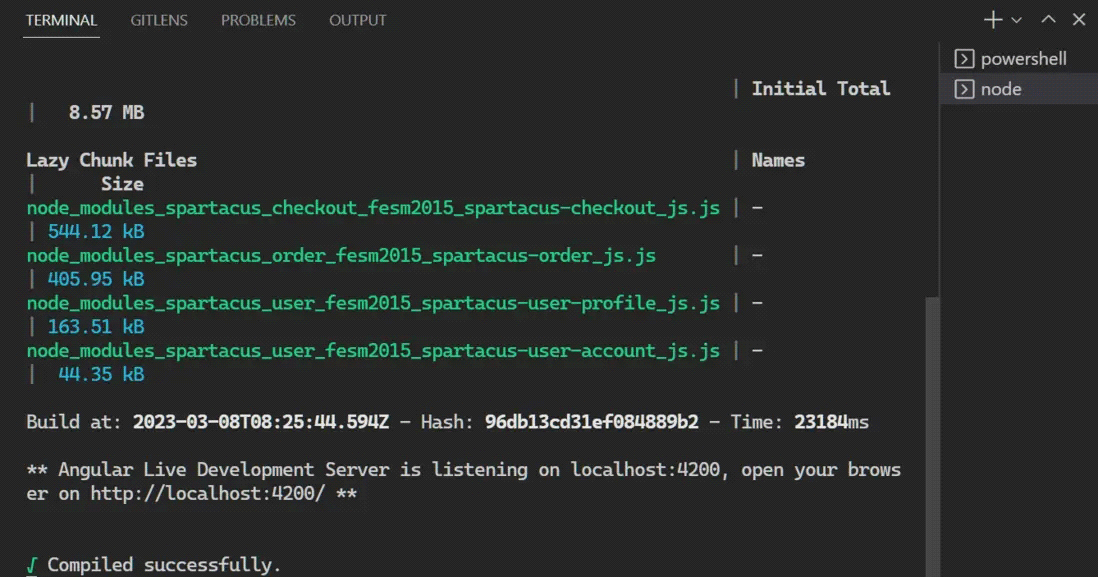The image size is (1098, 577).
Task: Click the spartacus-checkout_js.js file path
Action: (x=372, y=208)
